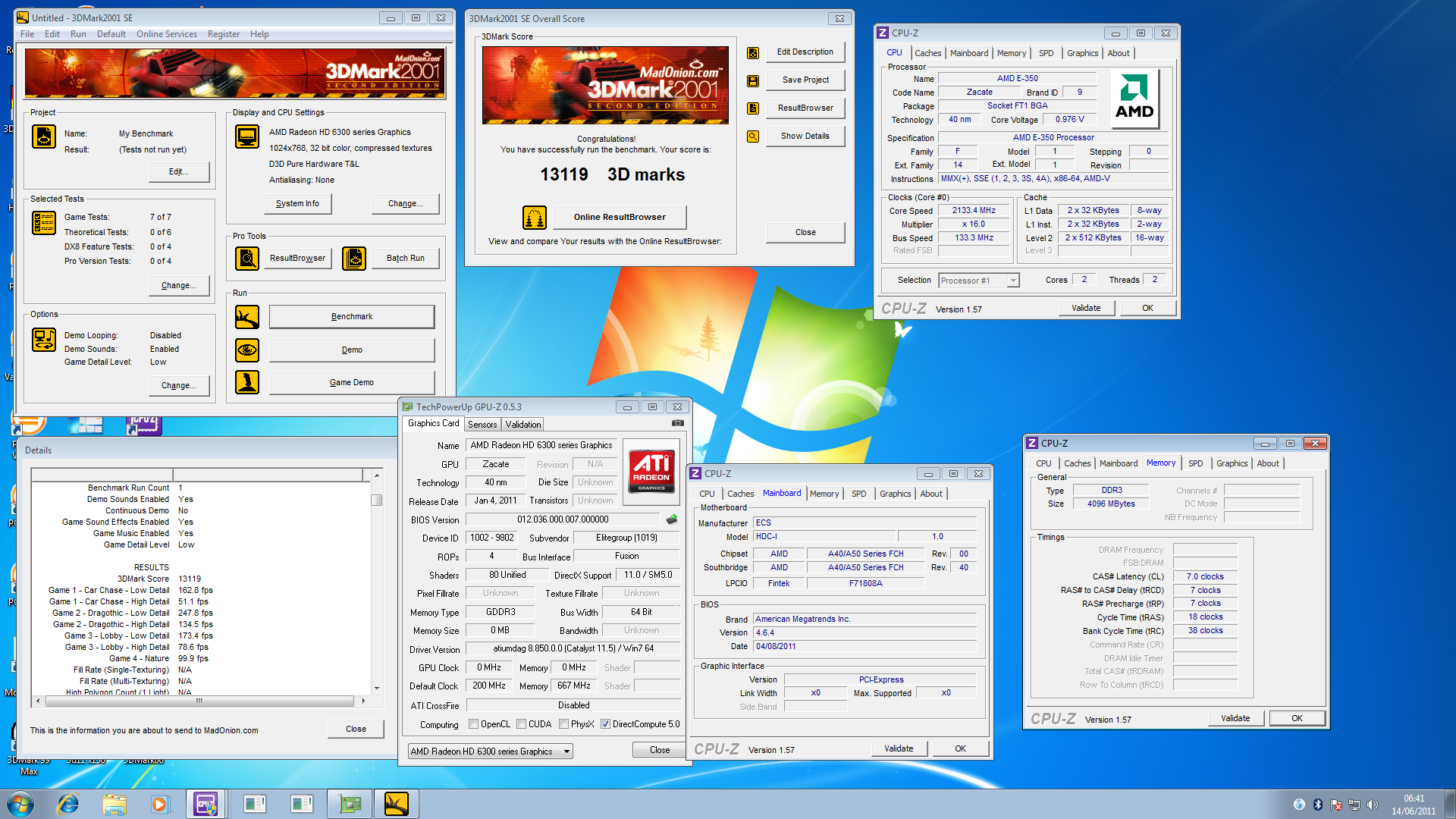Click the Benchmark button
This screenshot has height=819, width=1456.
tap(352, 317)
